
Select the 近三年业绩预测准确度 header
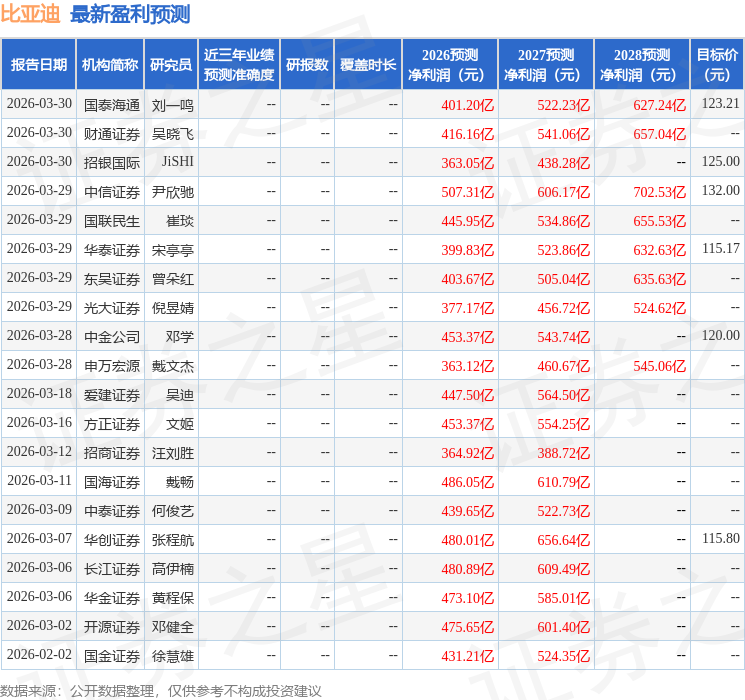click(239, 65)
